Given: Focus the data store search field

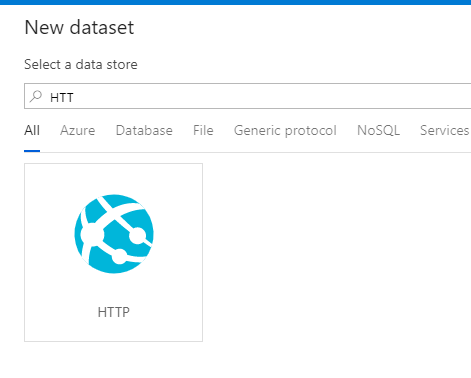Looking at the screenshot, I should click(248, 96).
